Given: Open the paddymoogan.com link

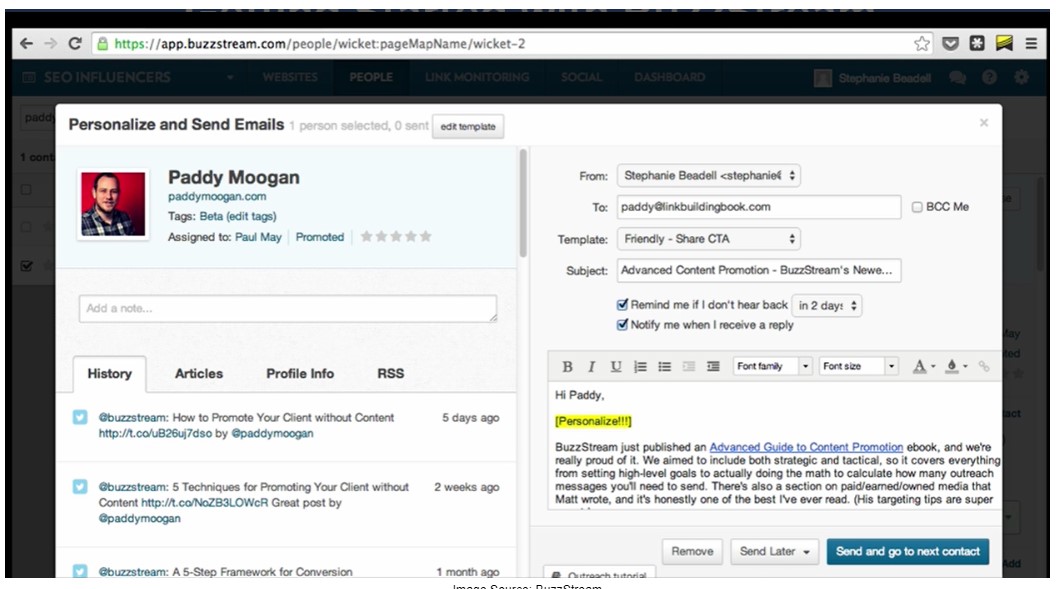Looking at the screenshot, I should coord(217,197).
